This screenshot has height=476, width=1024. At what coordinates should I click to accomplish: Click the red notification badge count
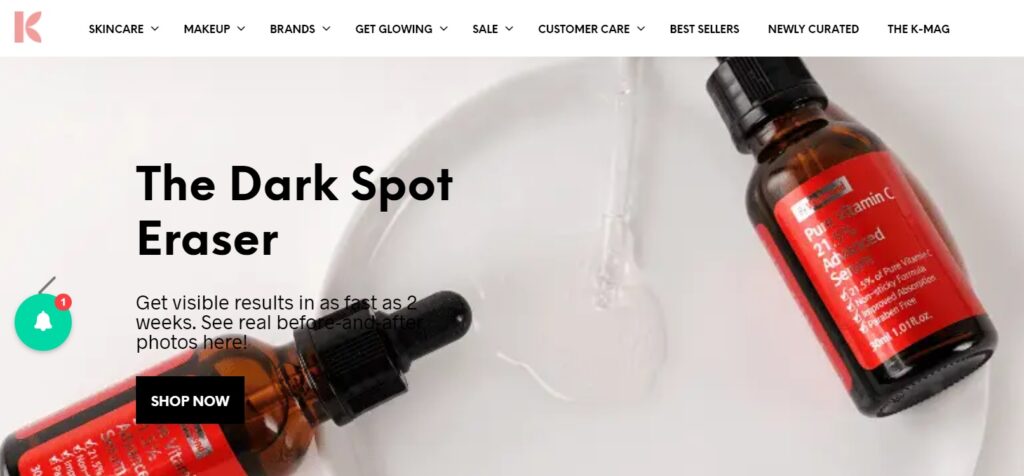(x=63, y=302)
